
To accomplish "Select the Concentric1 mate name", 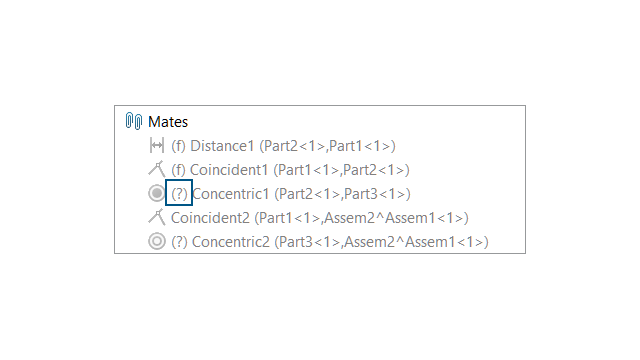I will (x=231, y=194).
